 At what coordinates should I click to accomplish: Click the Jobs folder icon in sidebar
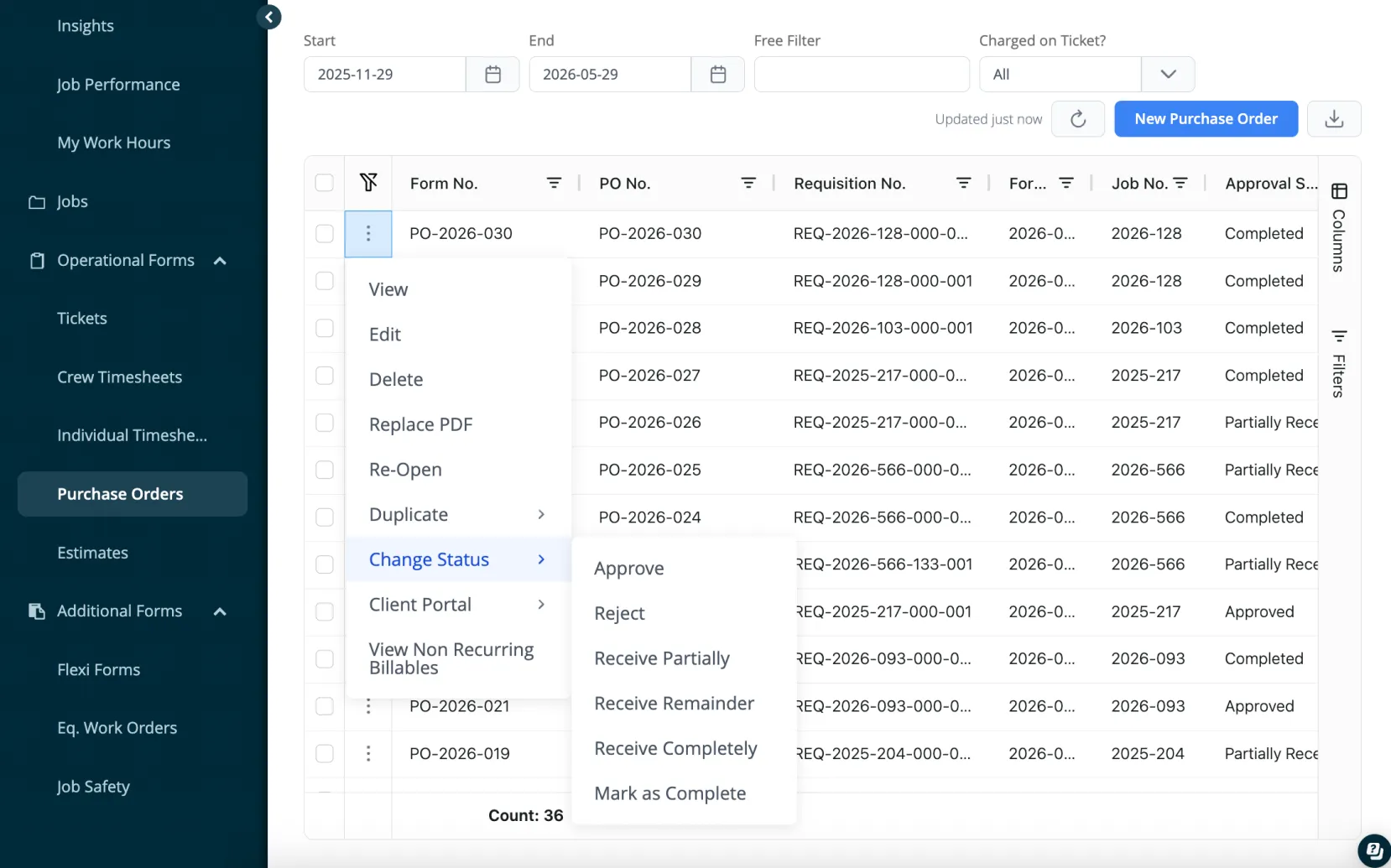coord(37,202)
